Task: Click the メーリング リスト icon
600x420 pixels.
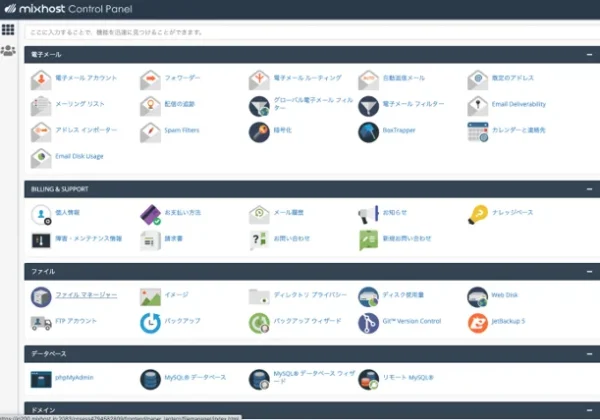Action: (x=41, y=106)
